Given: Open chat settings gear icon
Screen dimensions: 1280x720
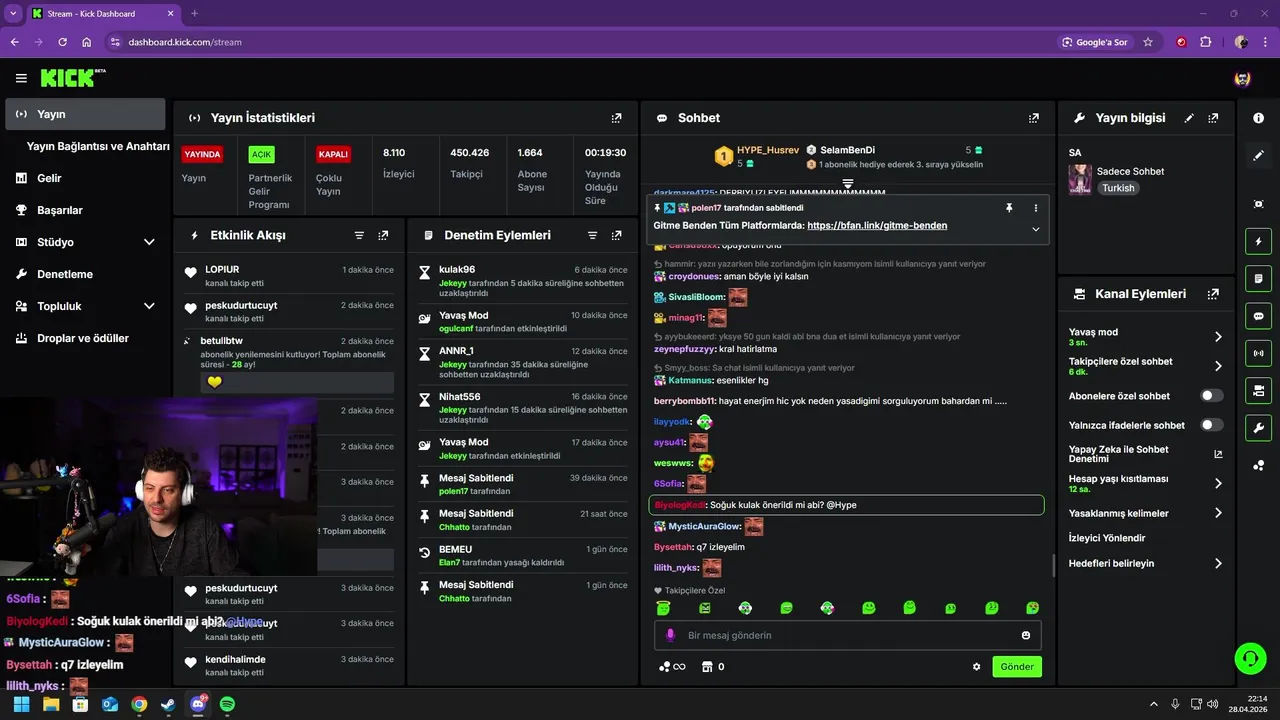Looking at the screenshot, I should point(977,667).
